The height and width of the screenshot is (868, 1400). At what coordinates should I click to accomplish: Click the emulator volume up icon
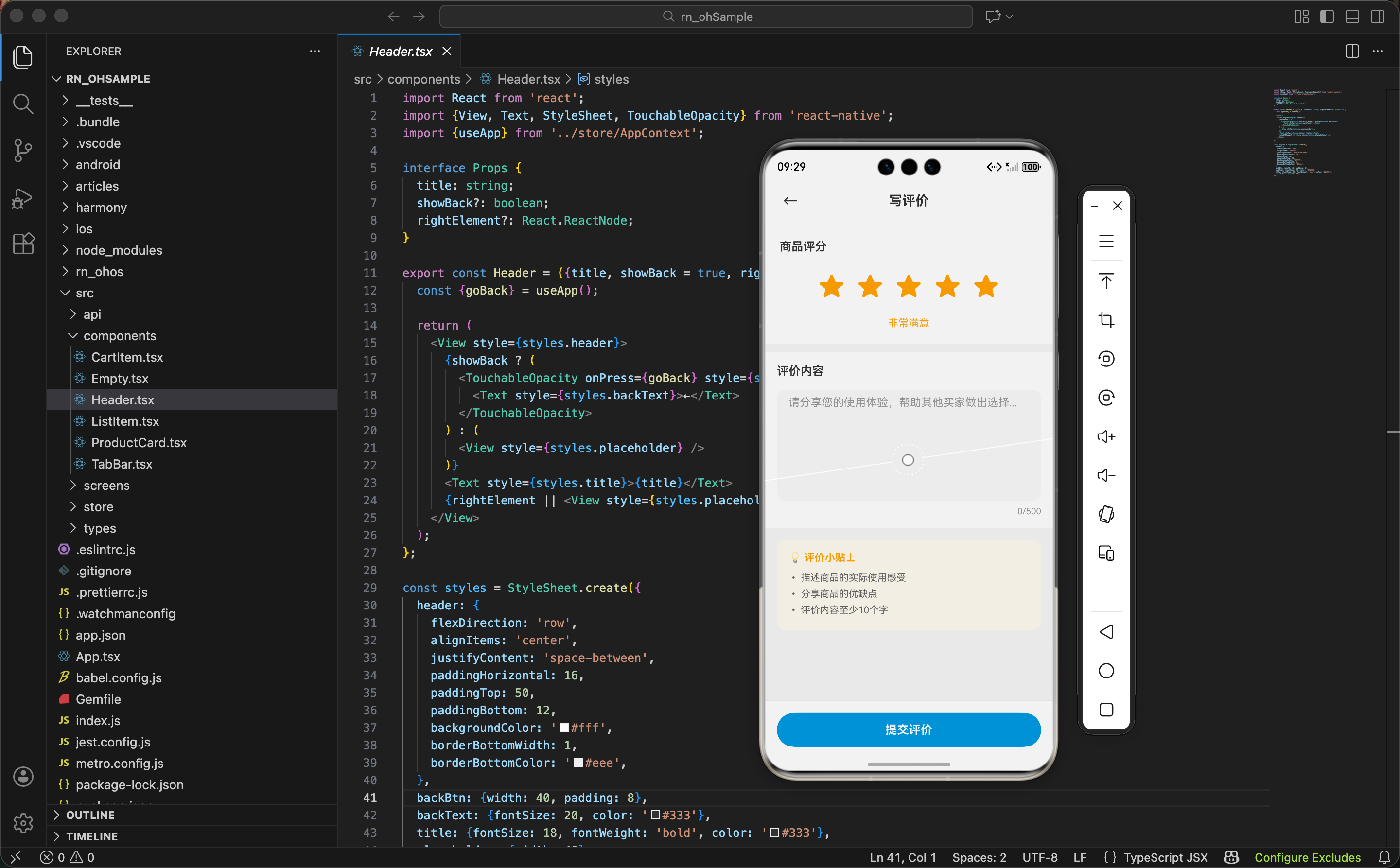tap(1105, 437)
